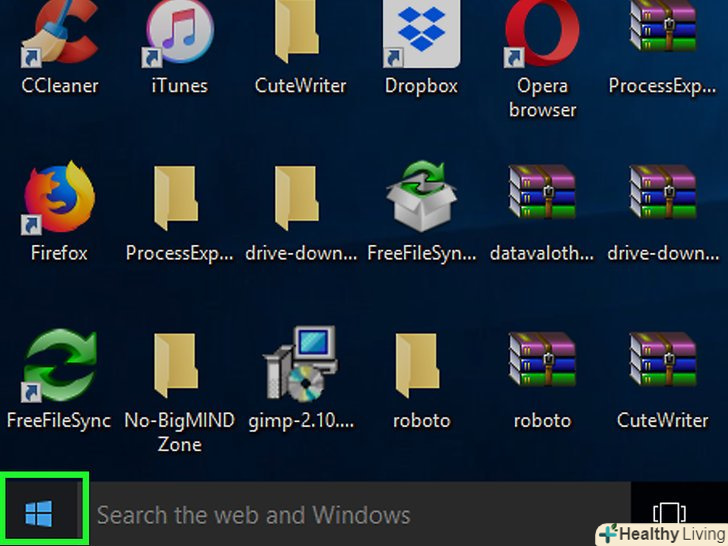The image size is (728, 546).
Task: Select the CuteWriter WinRAR archive icon
Action: pyautogui.click(x=663, y=358)
